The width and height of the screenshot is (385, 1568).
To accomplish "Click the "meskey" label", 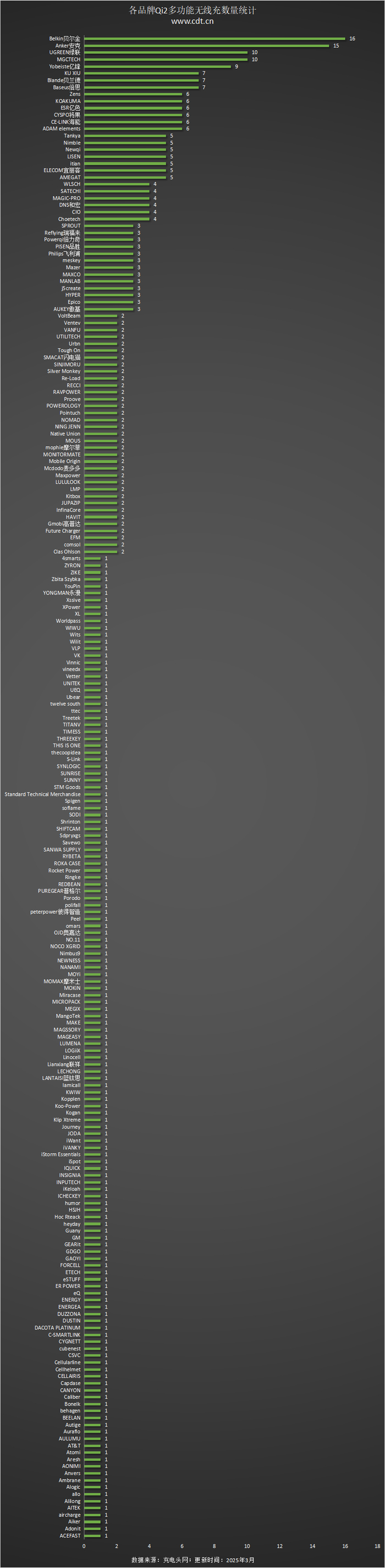I will [x=71, y=261].
